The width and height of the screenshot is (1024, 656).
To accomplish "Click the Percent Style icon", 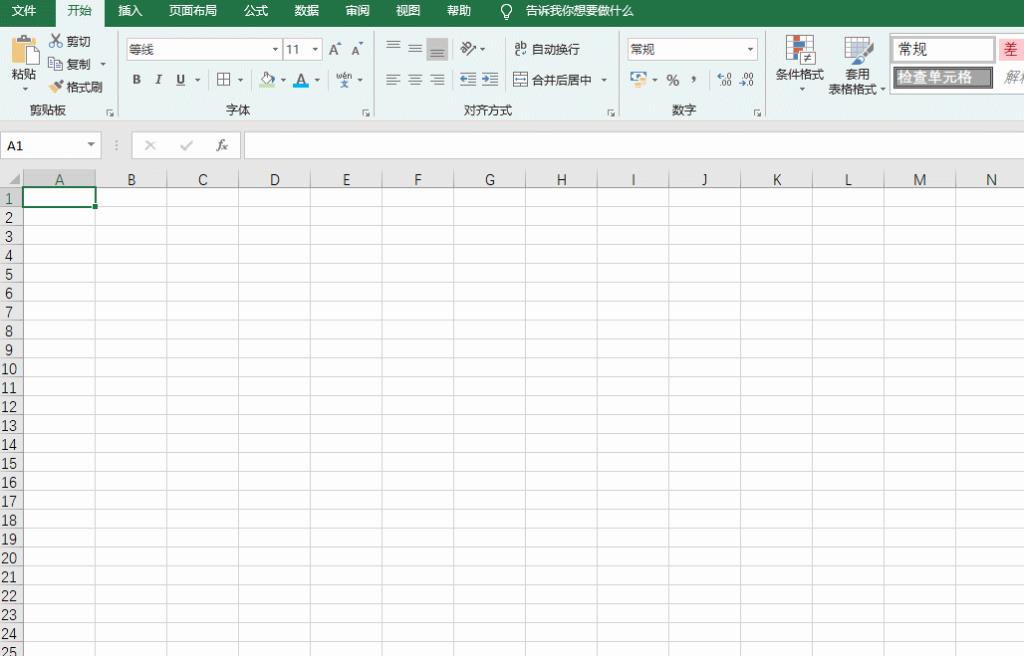I will point(672,80).
